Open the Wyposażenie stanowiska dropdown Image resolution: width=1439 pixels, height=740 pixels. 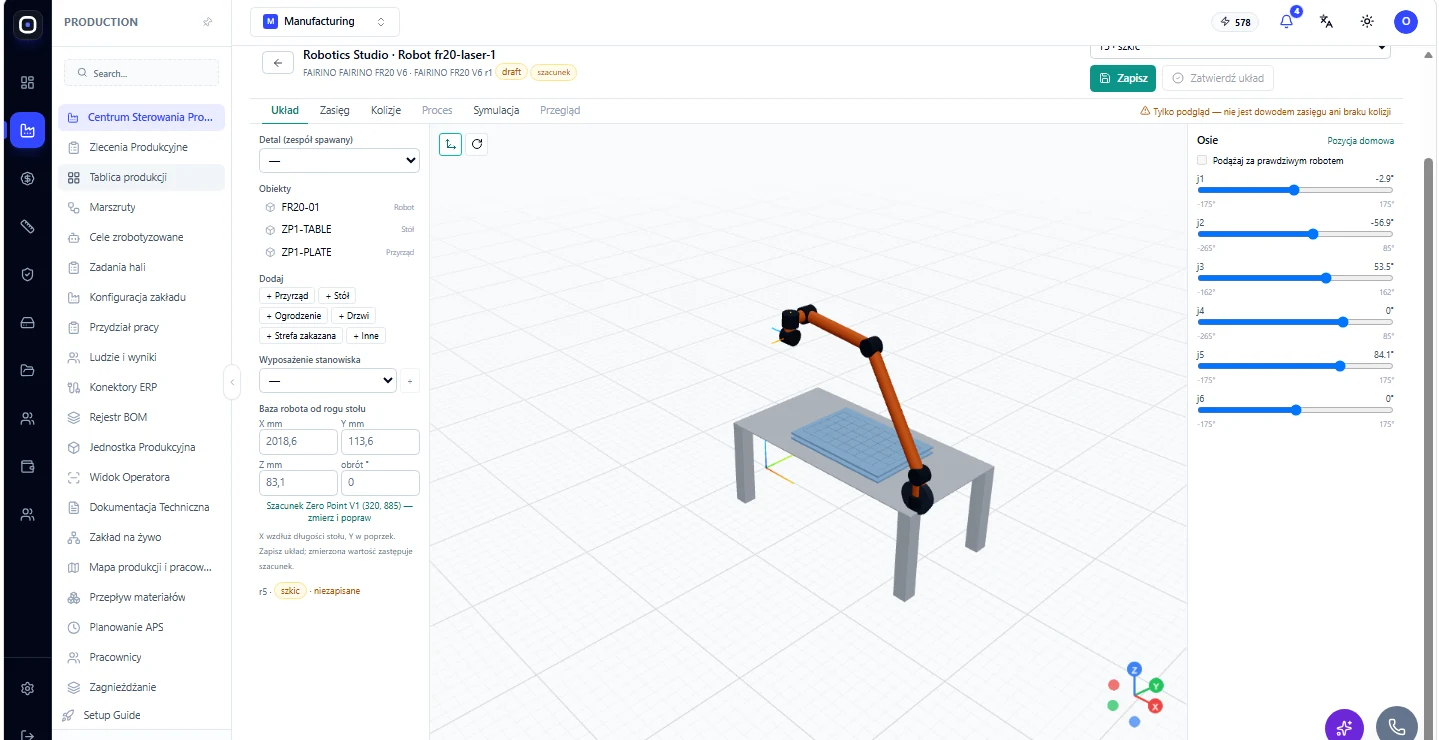pos(328,381)
